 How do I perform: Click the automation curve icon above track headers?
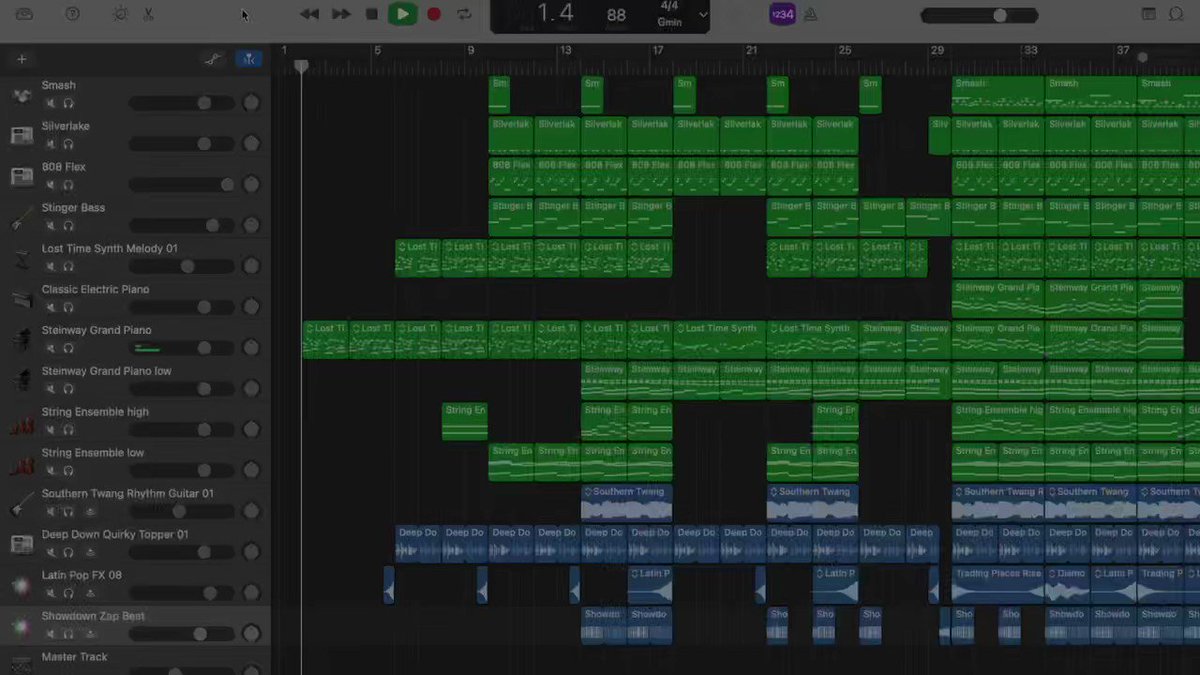212,58
